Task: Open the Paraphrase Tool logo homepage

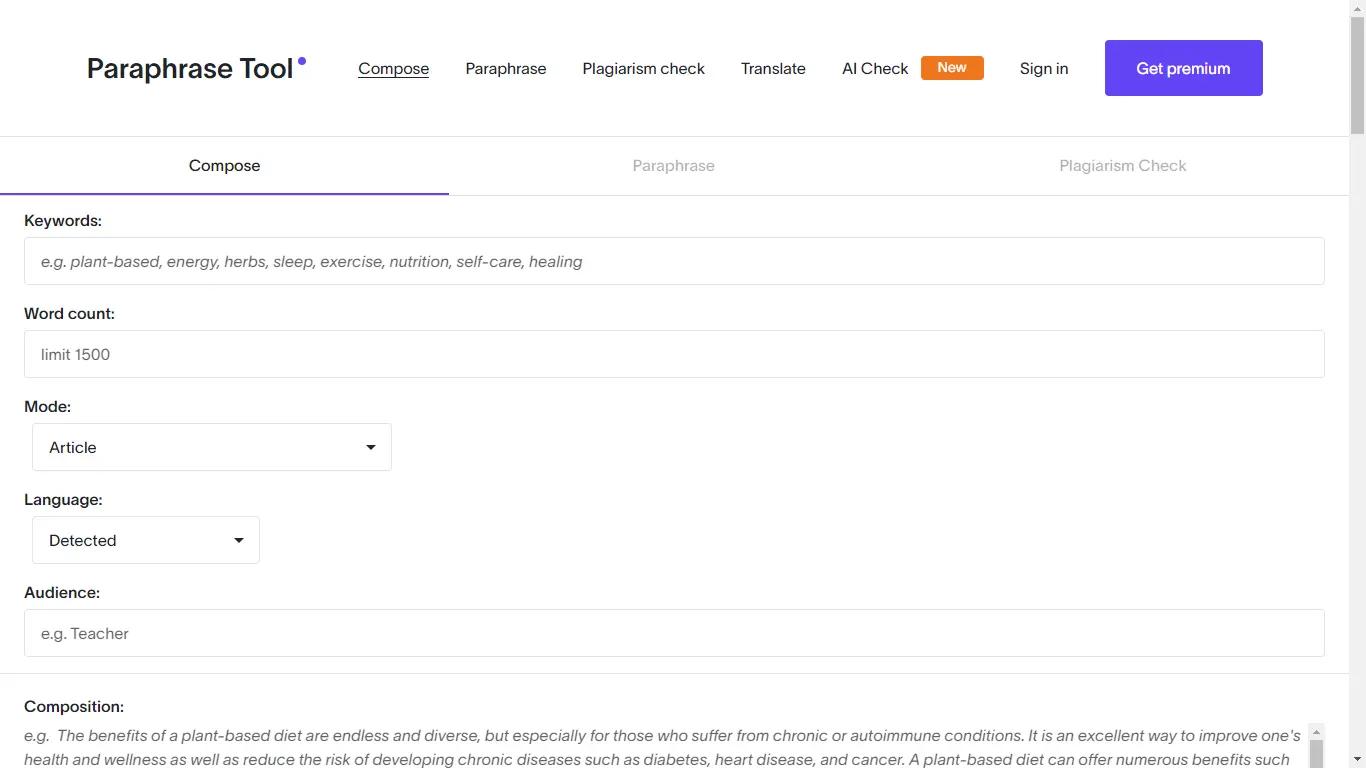Action: tap(196, 68)
